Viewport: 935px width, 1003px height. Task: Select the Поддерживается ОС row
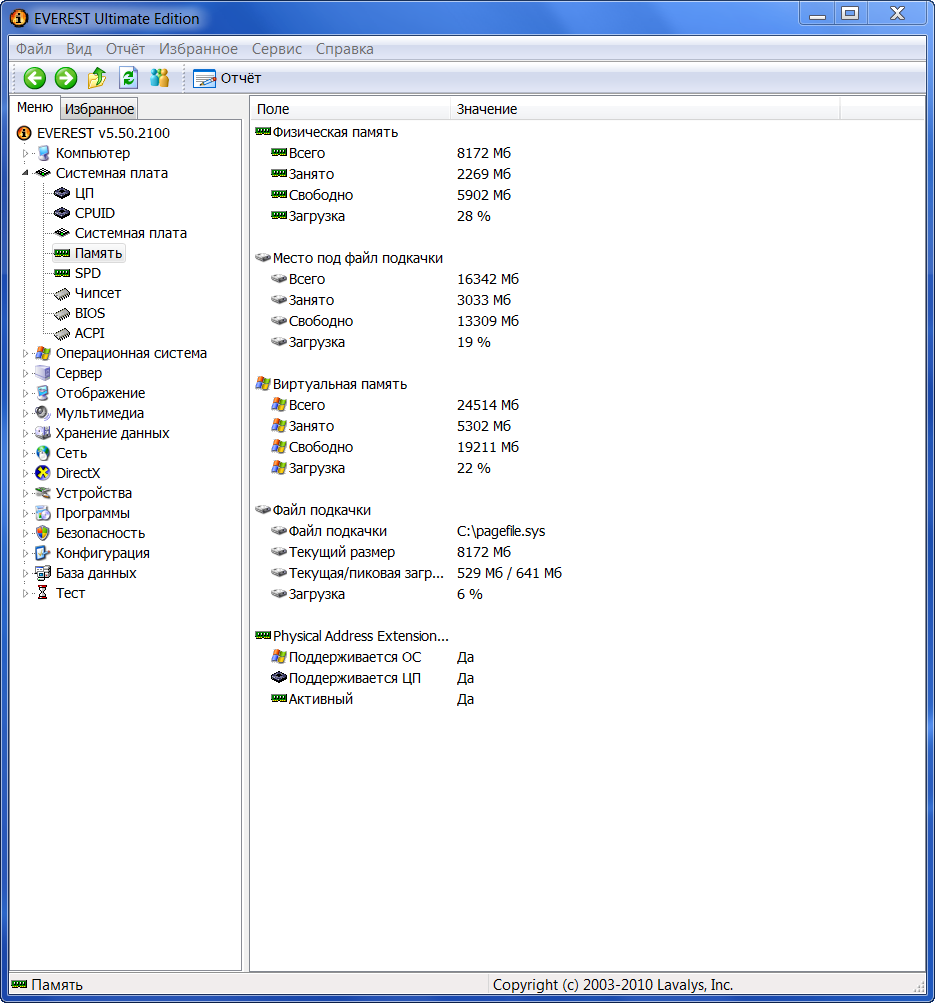coord(372,658)
